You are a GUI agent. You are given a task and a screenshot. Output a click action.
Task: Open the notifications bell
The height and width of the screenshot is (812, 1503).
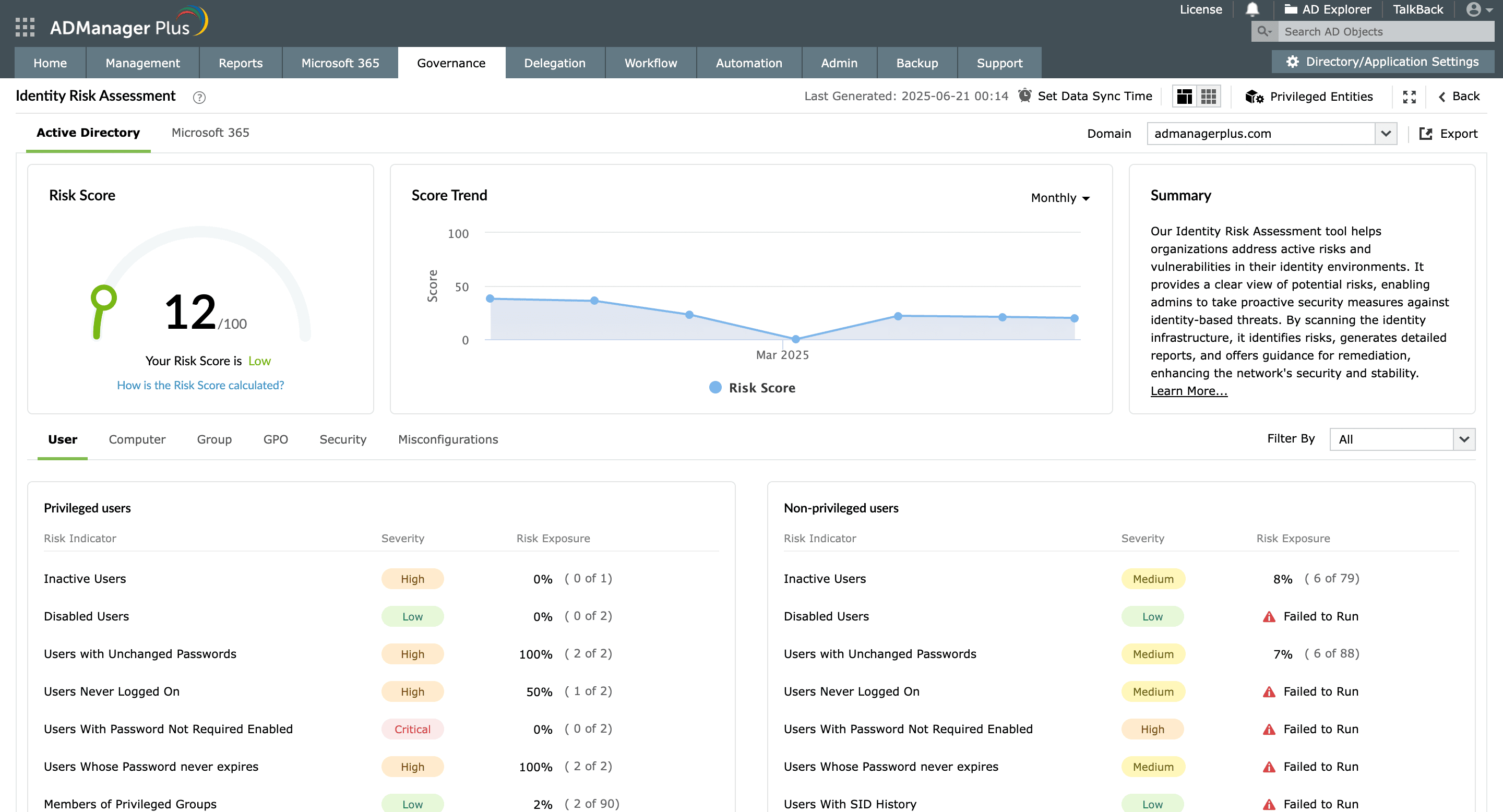(1252, 9)
